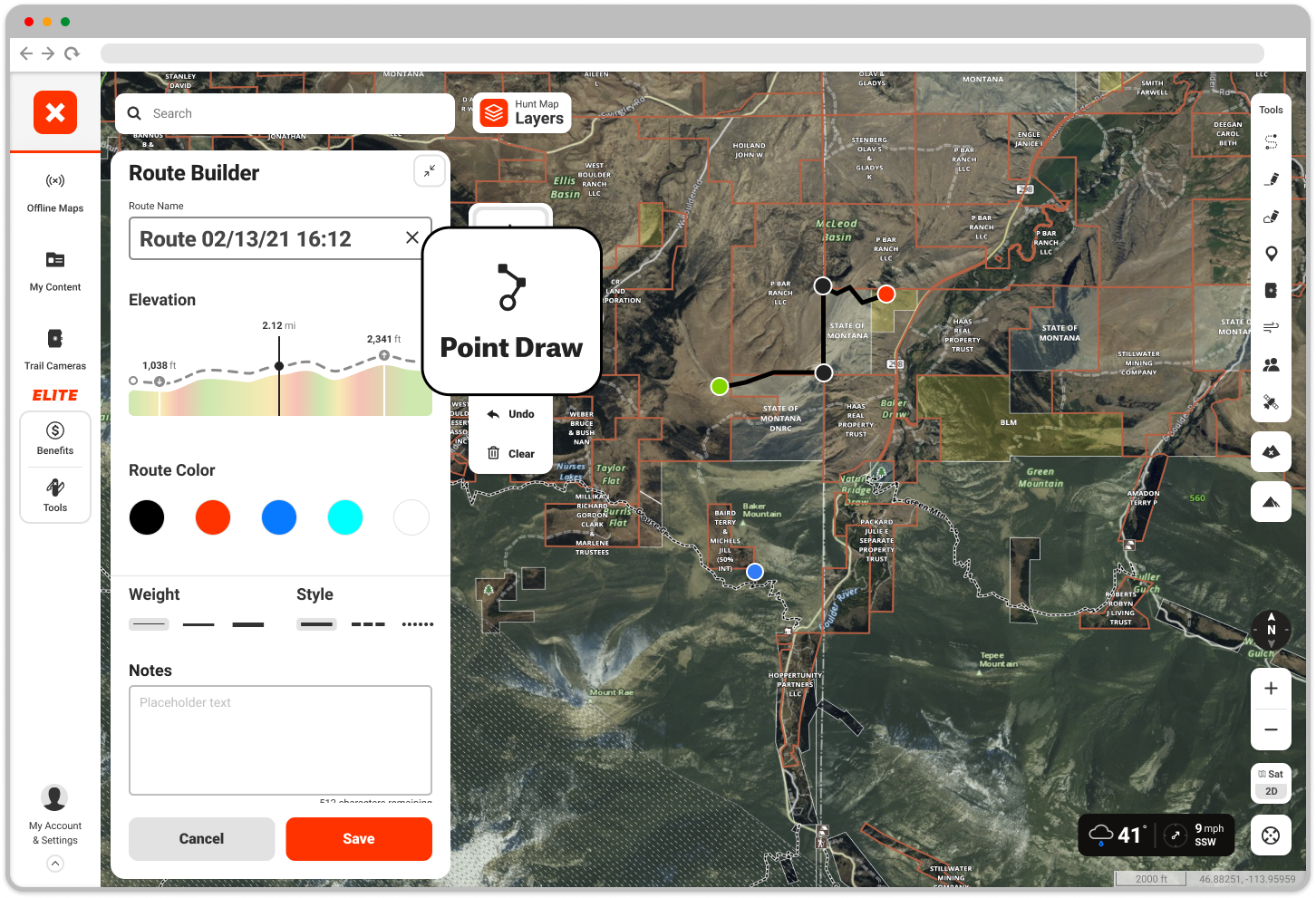Click the Notes text area
This screenshot has width=1316, height=898.
280,740
